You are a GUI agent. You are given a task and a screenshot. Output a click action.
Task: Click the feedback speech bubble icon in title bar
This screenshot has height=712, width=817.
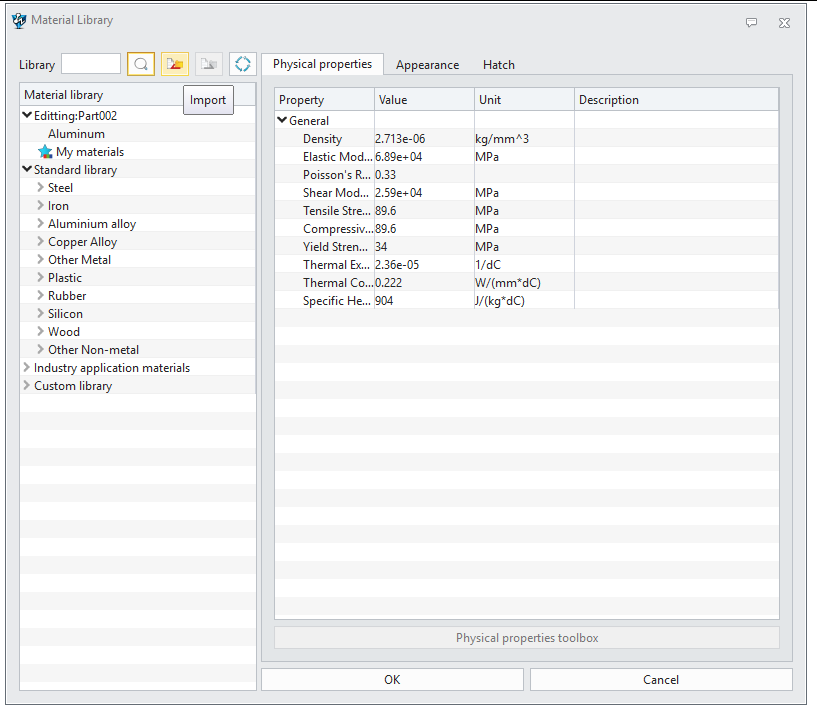752,21
